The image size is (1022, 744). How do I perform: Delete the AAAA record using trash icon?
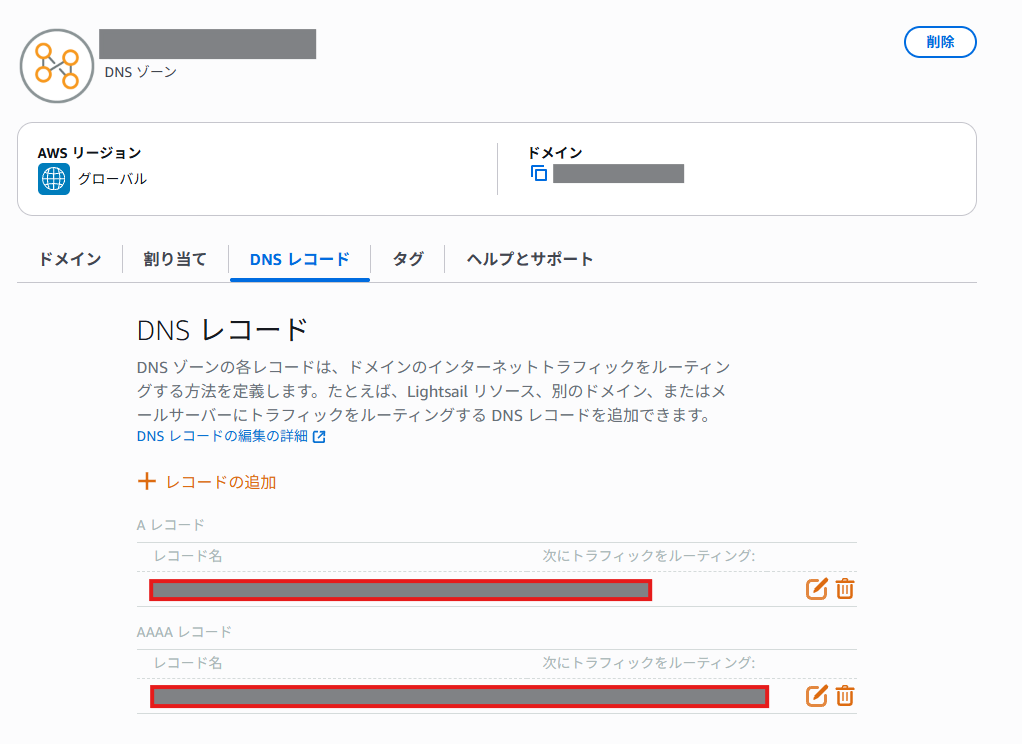(x=845, y=696)
